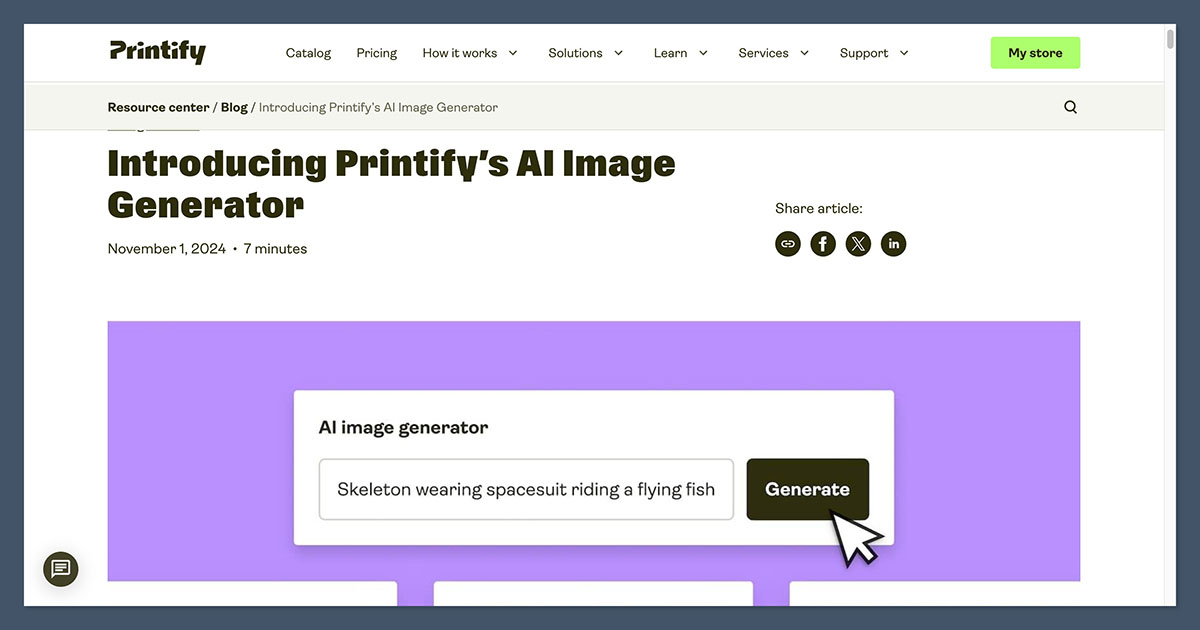Copy article link using the chain icon
The image size is (1200, 630).
[x=788, y=243]
